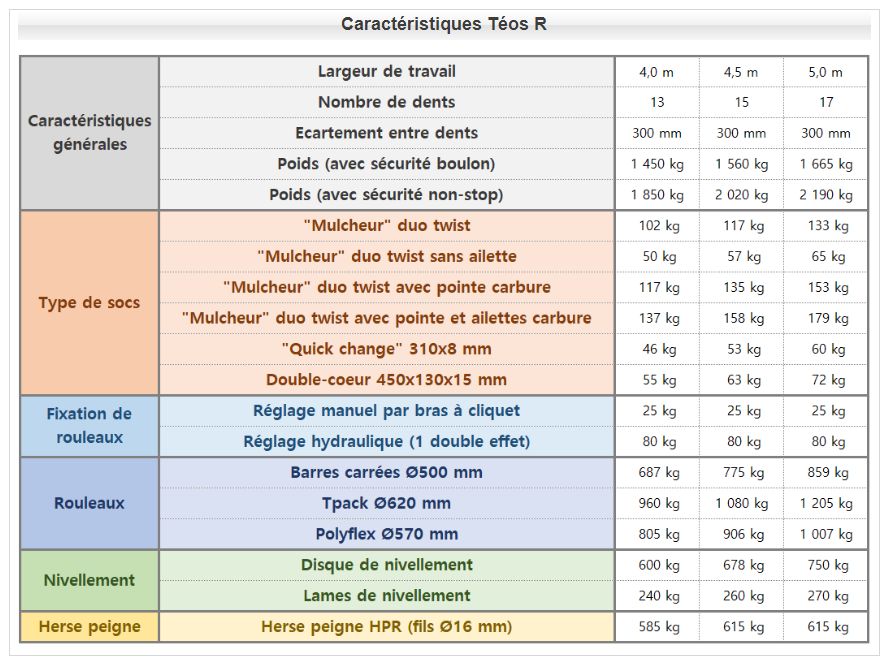
Task: Select the 2 190 kg weight cell
Action: [825, 195]
